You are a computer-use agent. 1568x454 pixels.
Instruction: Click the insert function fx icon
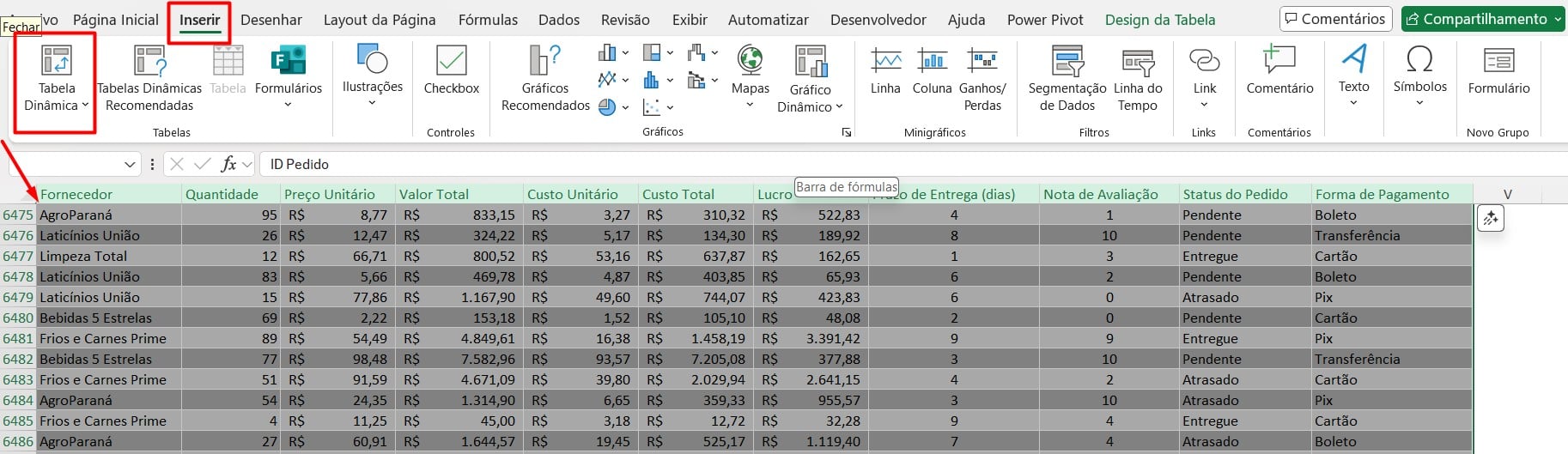click(228, 164)
